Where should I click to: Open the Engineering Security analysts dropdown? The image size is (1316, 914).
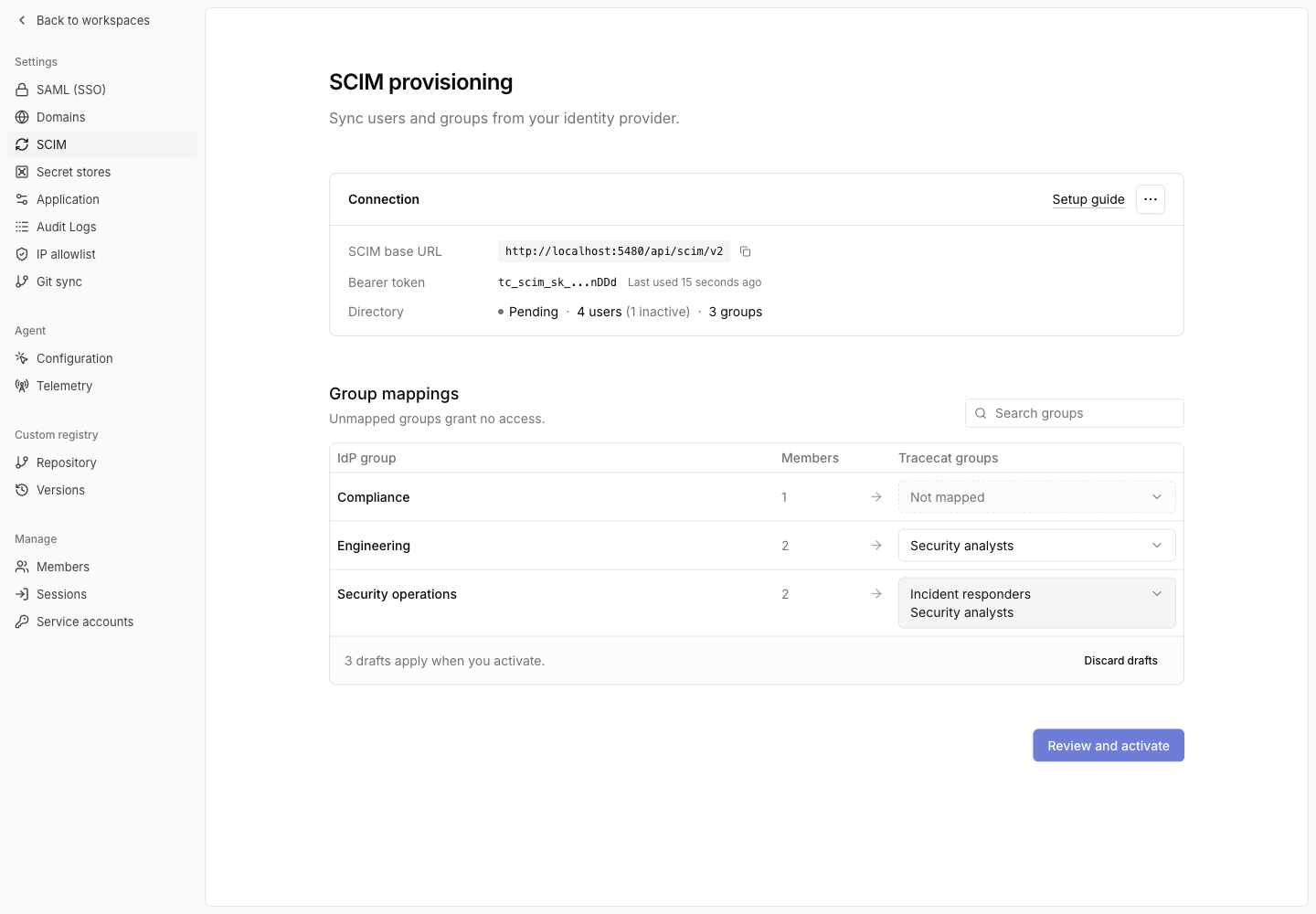[1036, 546]
